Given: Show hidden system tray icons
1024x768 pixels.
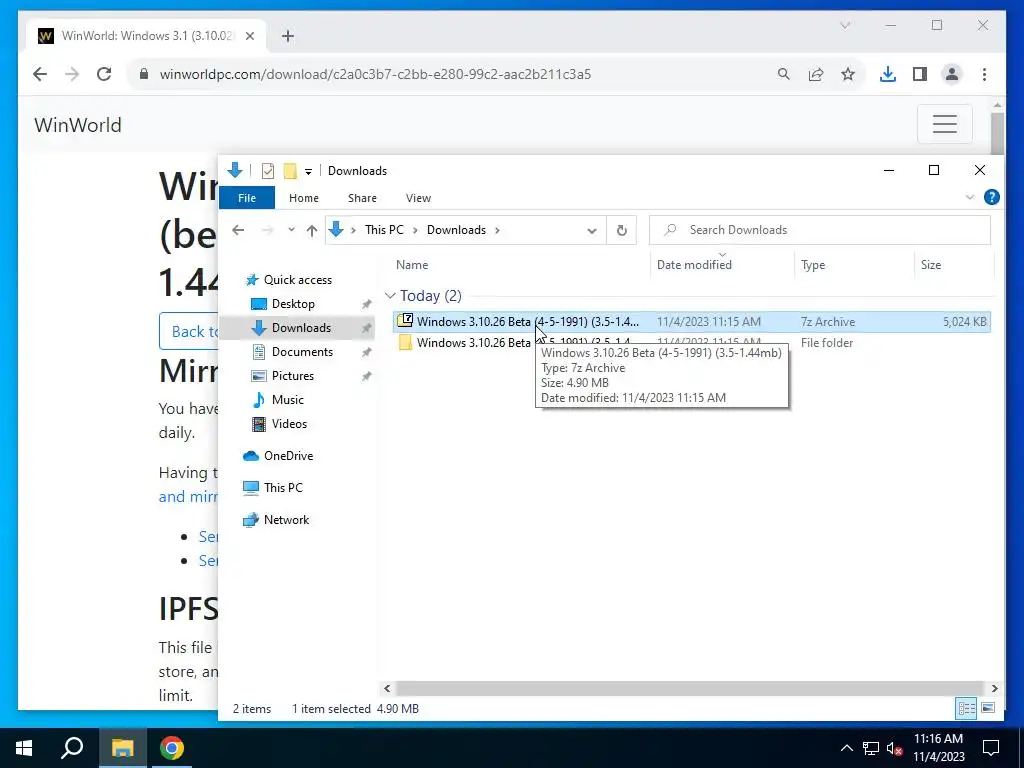Looking at the screenshot, I should pos(846,748).
